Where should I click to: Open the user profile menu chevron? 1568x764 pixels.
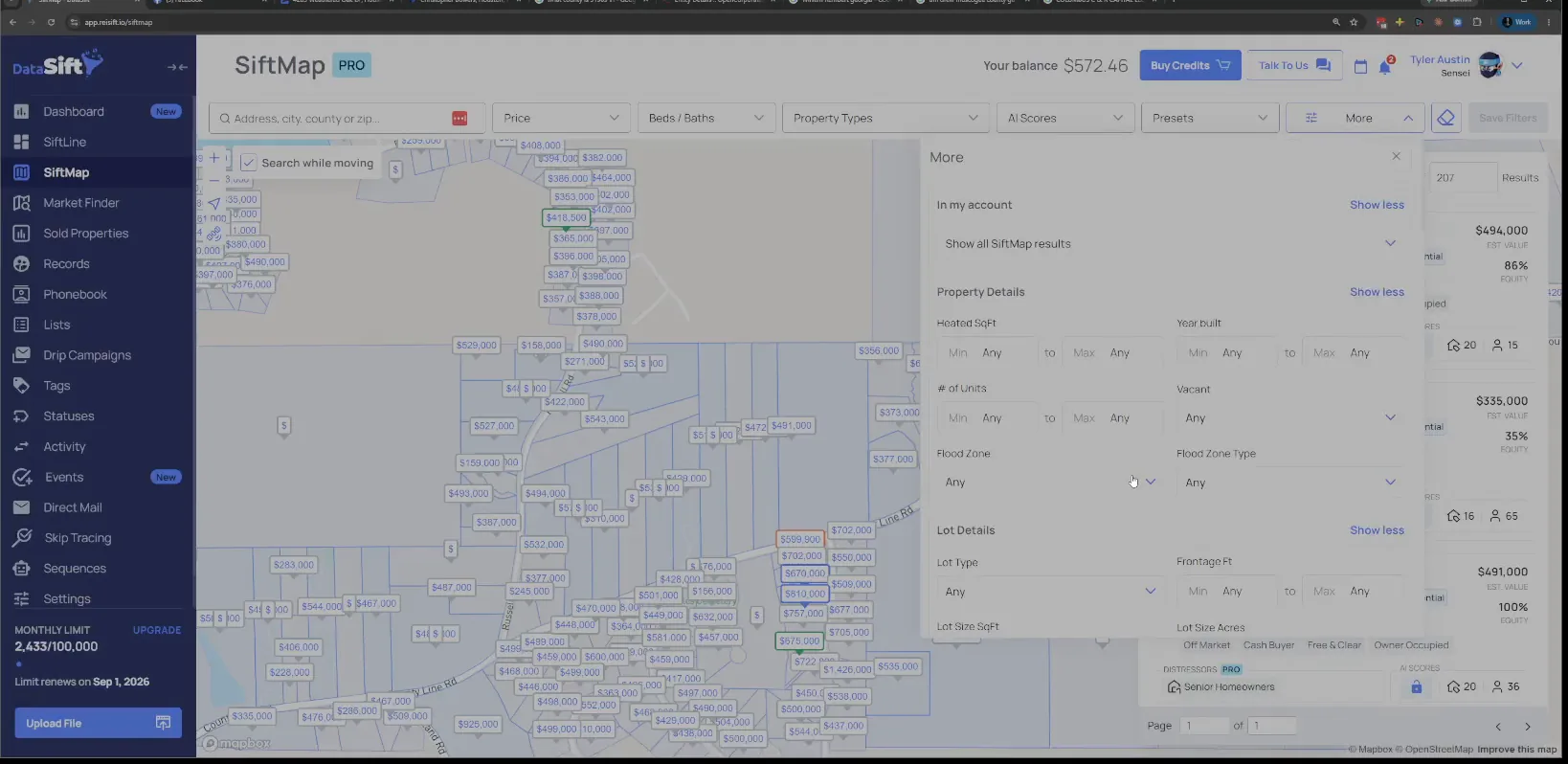(x=1517, y=66)
